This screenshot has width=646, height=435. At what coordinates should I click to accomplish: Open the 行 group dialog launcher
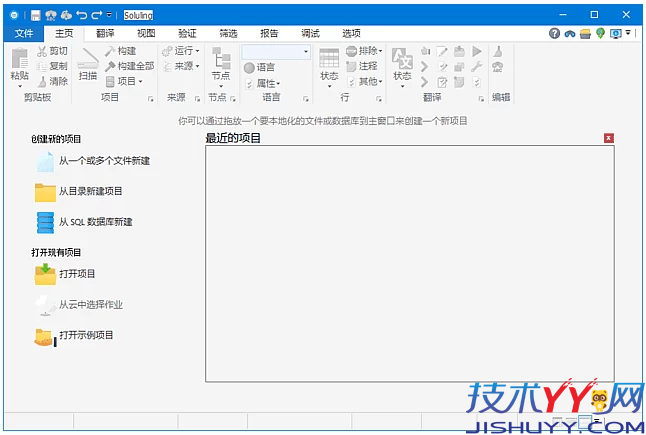[x=379, y=99]
